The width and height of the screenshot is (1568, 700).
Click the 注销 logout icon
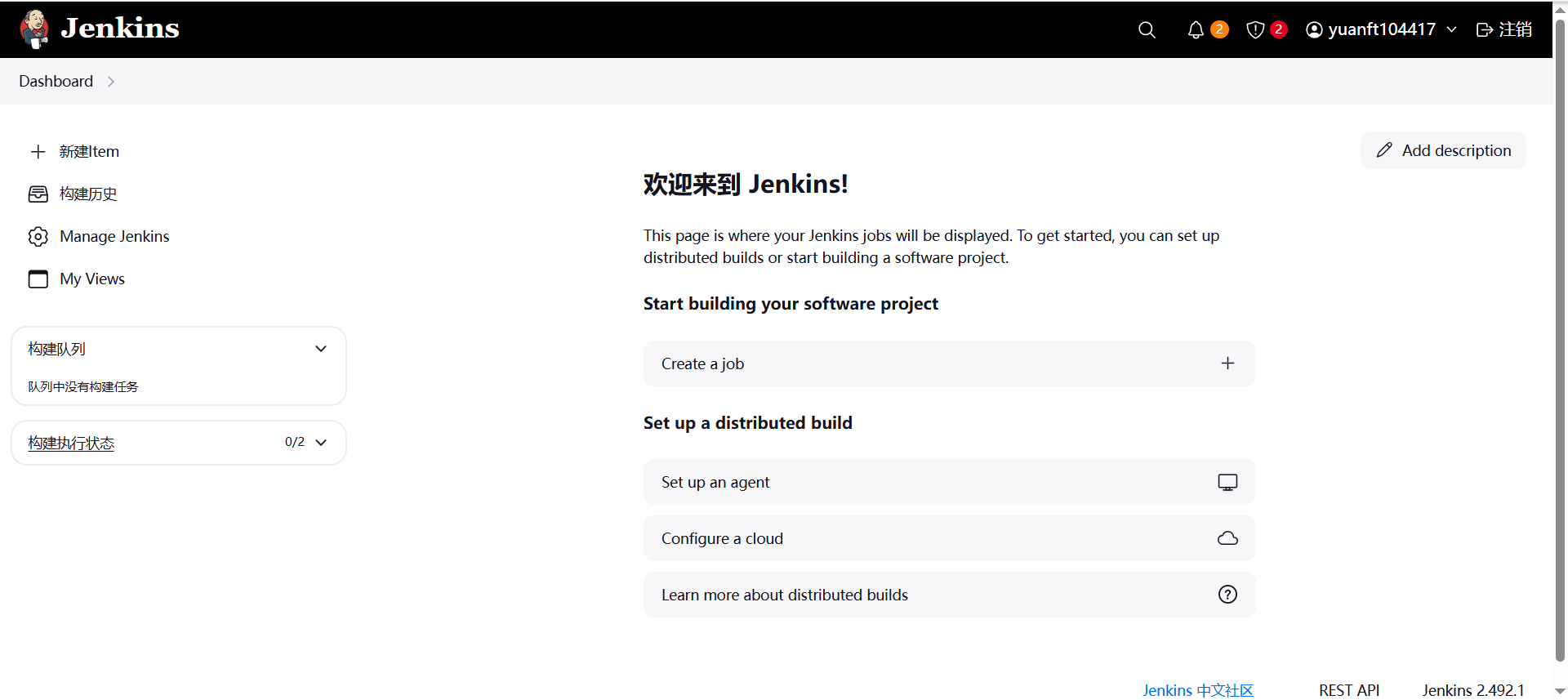tap(1485, 30)
